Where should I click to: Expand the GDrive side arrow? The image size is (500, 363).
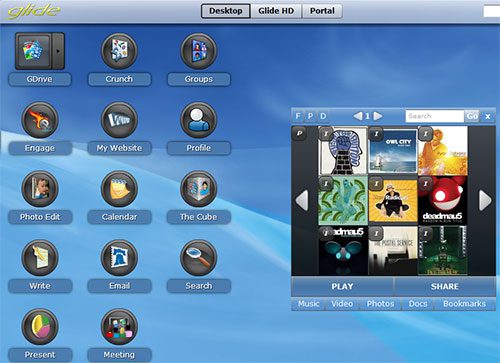[58, 51]
